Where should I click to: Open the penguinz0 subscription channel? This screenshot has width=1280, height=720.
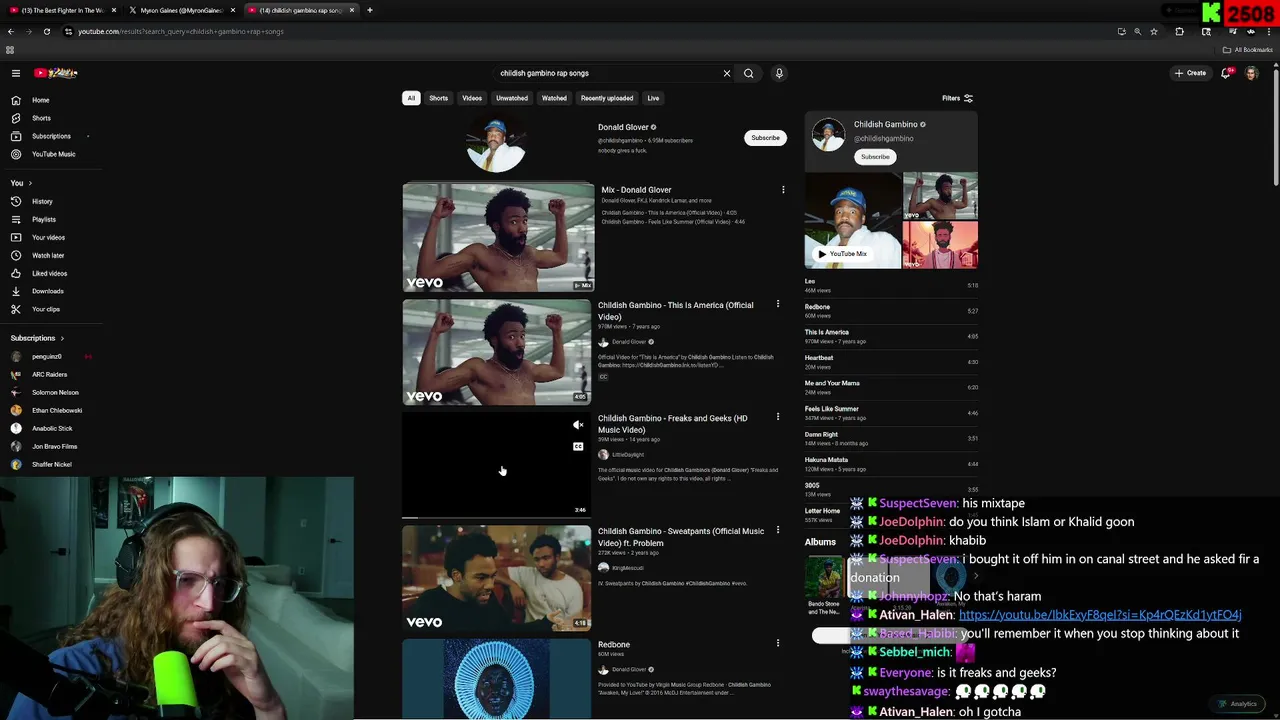pos(46,356)
